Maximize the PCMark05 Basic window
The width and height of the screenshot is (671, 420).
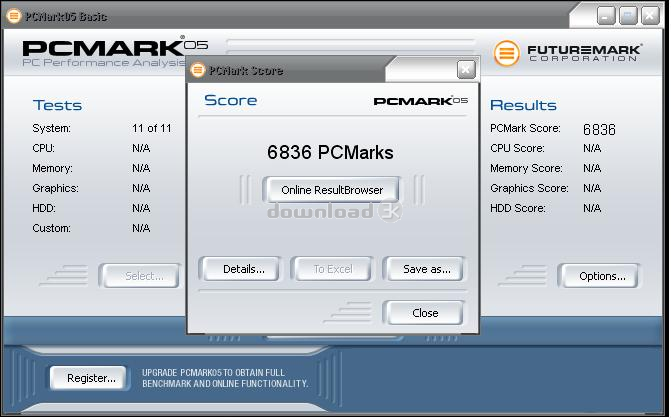628,16
